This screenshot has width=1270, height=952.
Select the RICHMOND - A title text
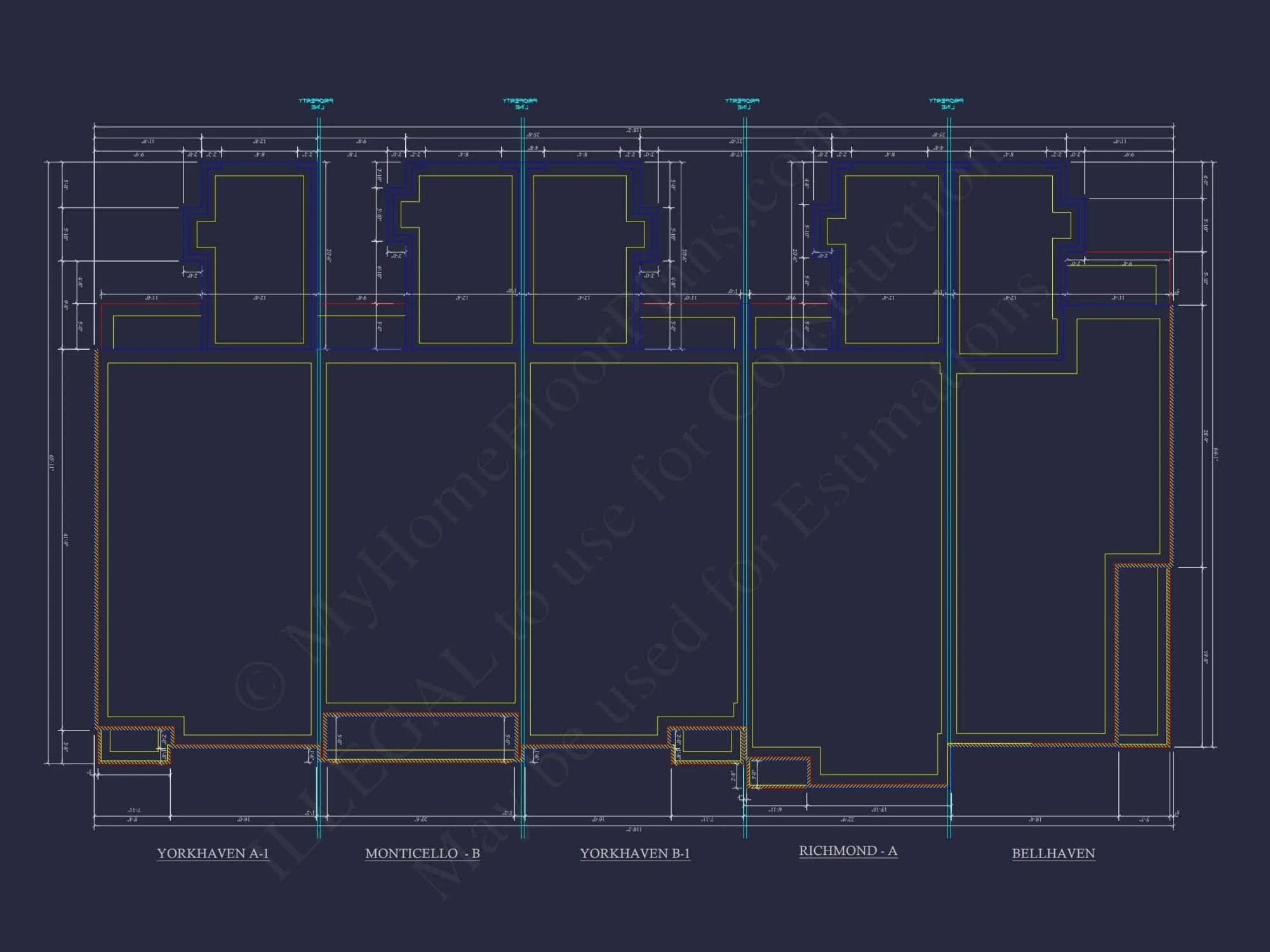848,850
